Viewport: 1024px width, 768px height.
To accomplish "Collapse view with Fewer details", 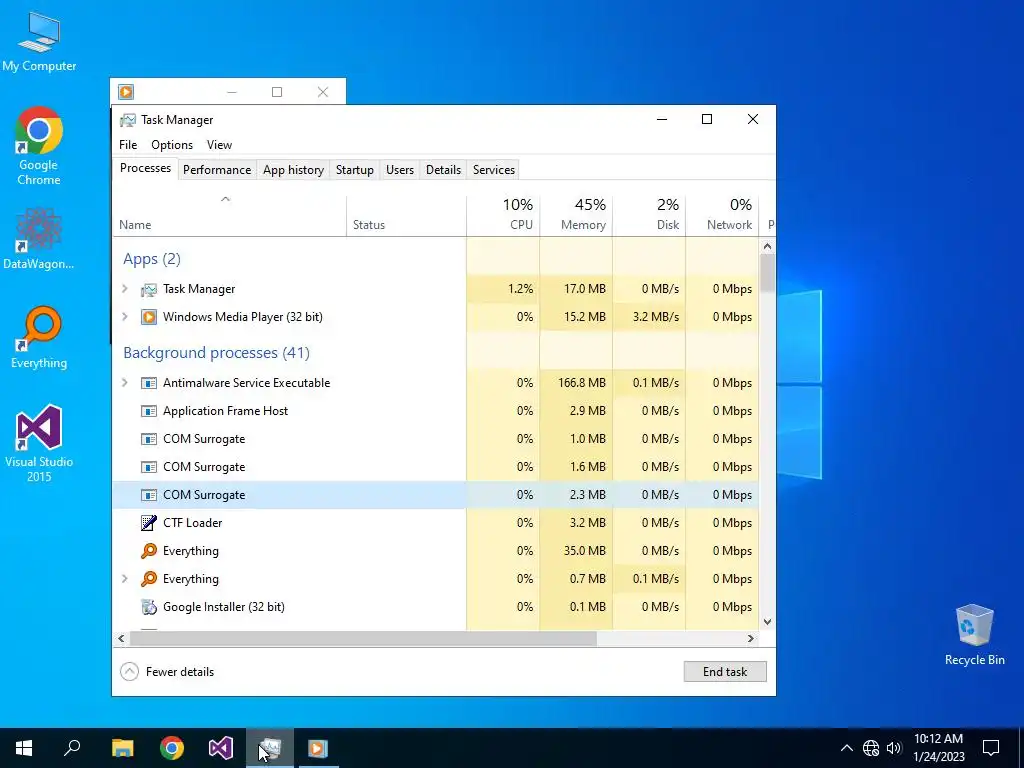I will (168, 672).
